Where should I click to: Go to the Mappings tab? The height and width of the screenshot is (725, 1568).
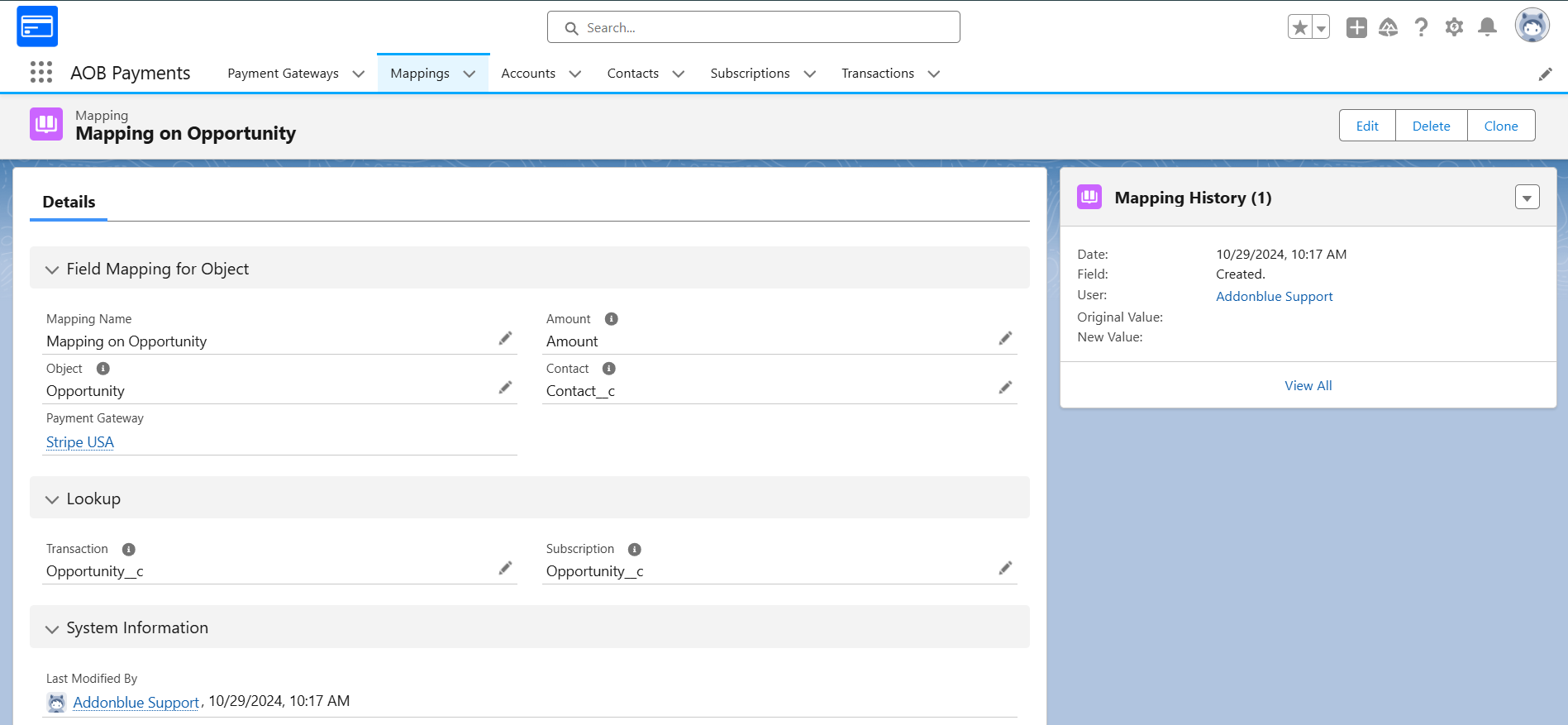(x=420, y=74)
